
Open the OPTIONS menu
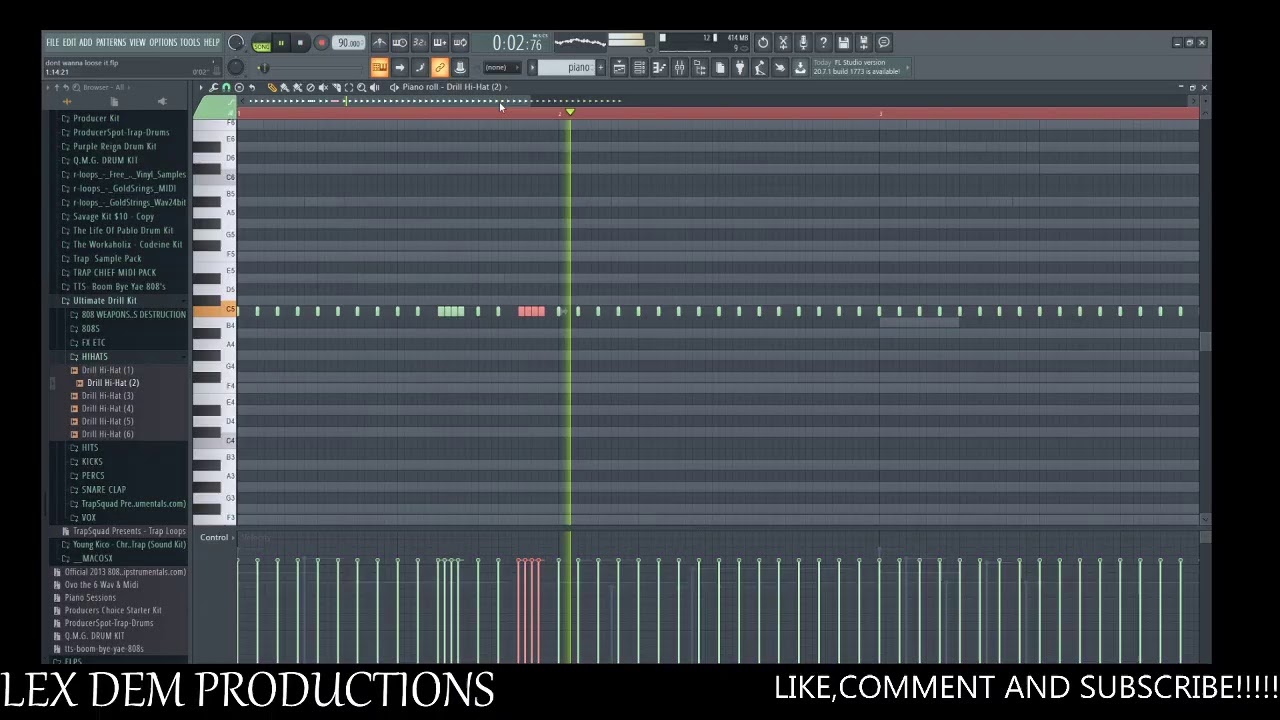click(x=163, y=42)
